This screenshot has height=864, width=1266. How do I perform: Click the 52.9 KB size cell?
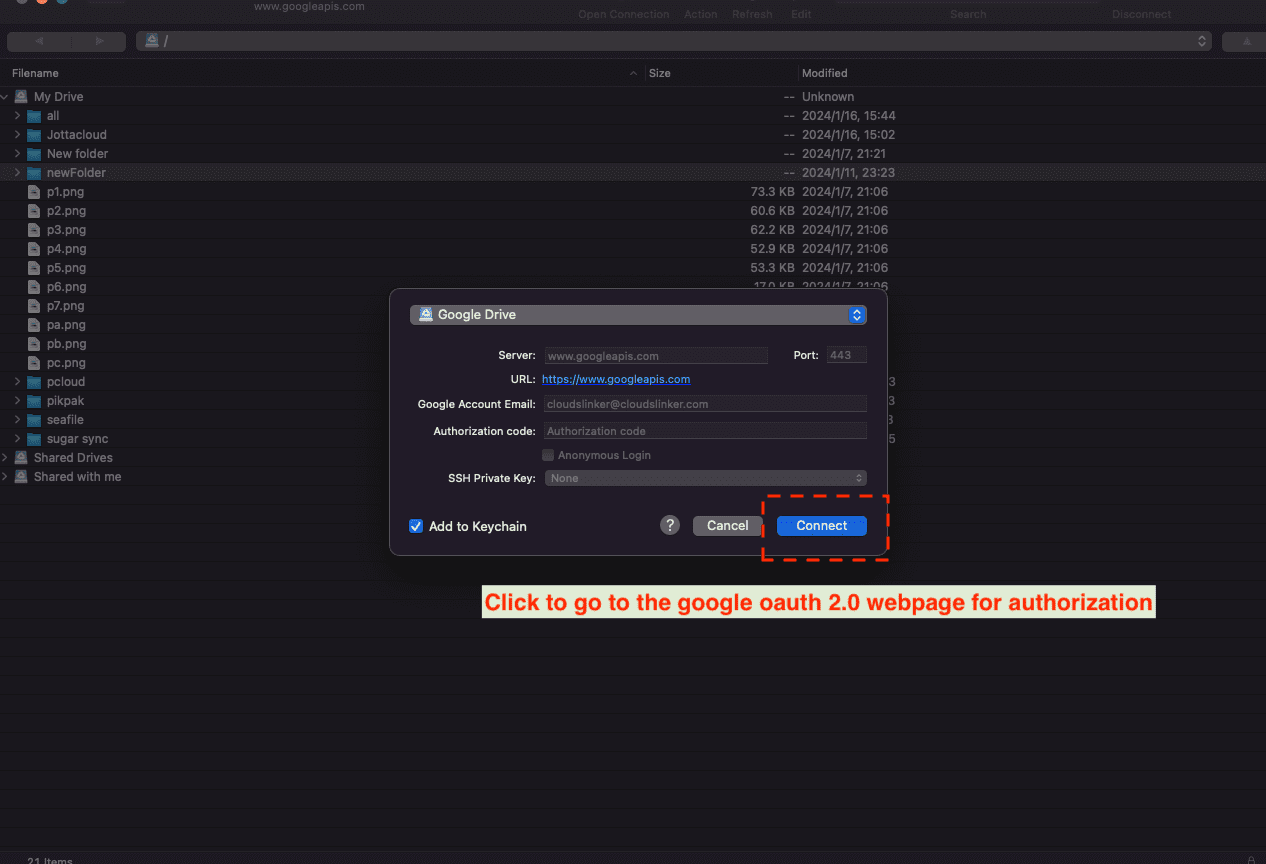[x=772, y=249]
